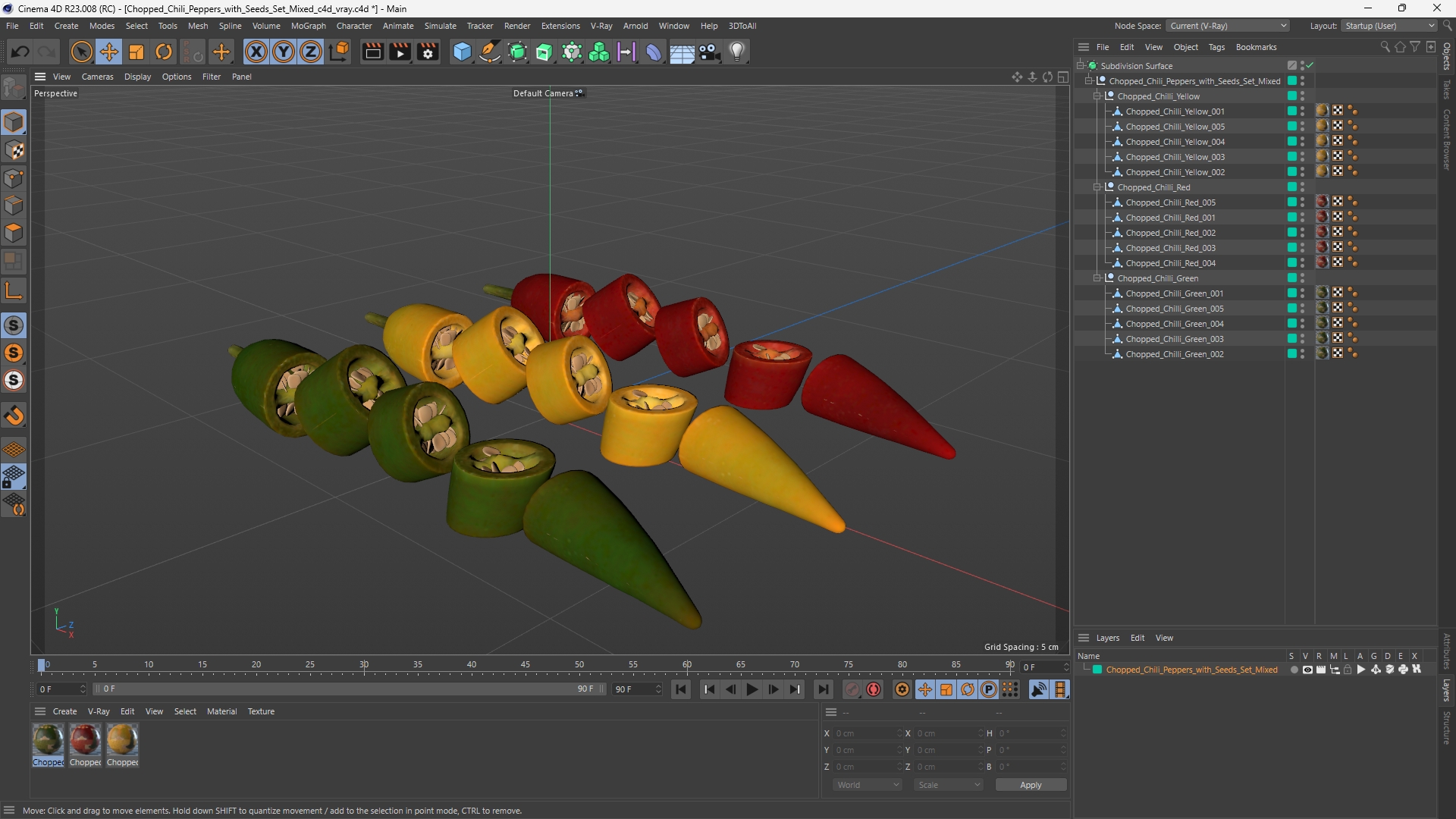The height and width of the screenshot is (819, 1456).
Task: Collapse the Subdivision Surface tree node
Action: [1081, 66]
